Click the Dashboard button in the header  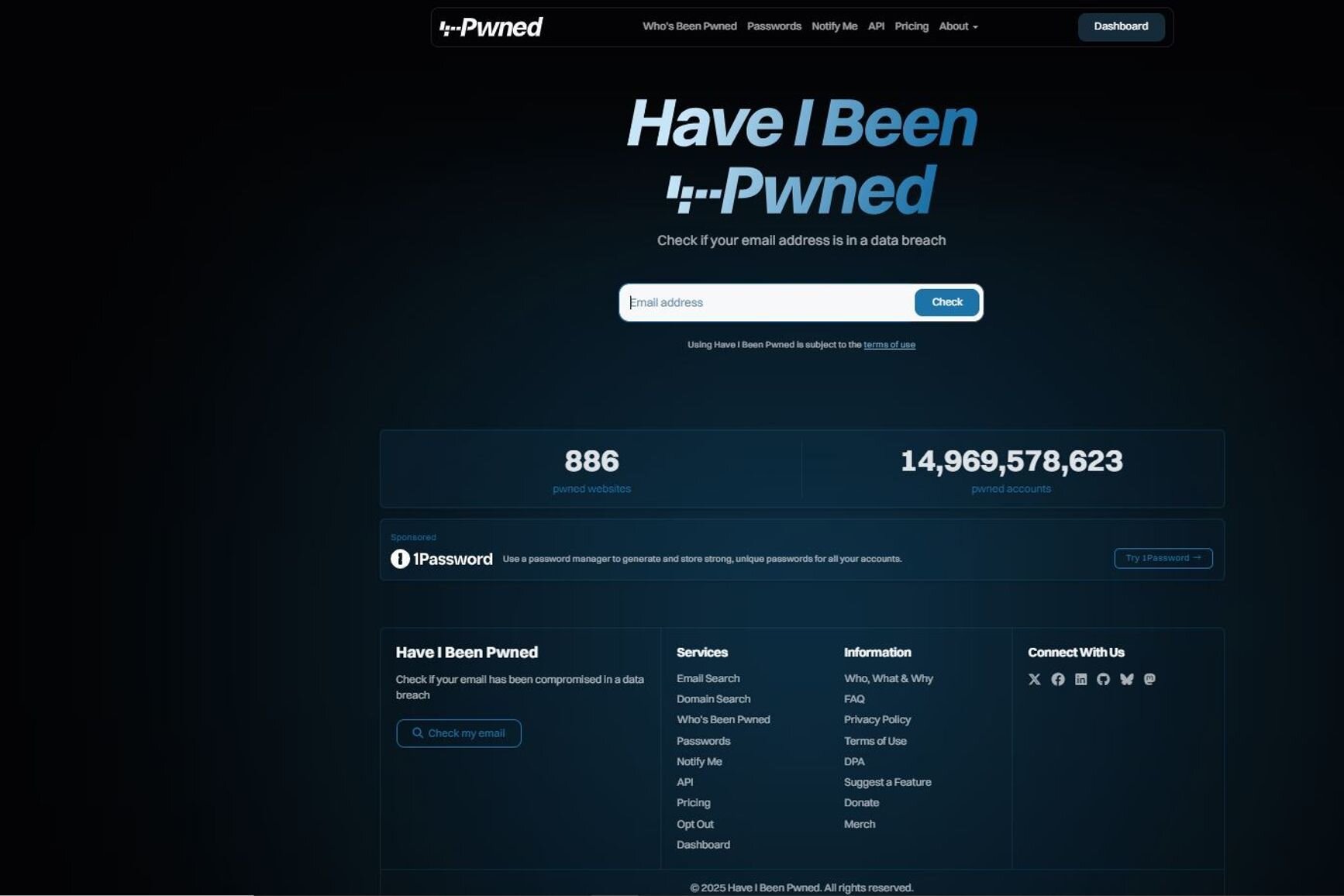pos(1121,26)
